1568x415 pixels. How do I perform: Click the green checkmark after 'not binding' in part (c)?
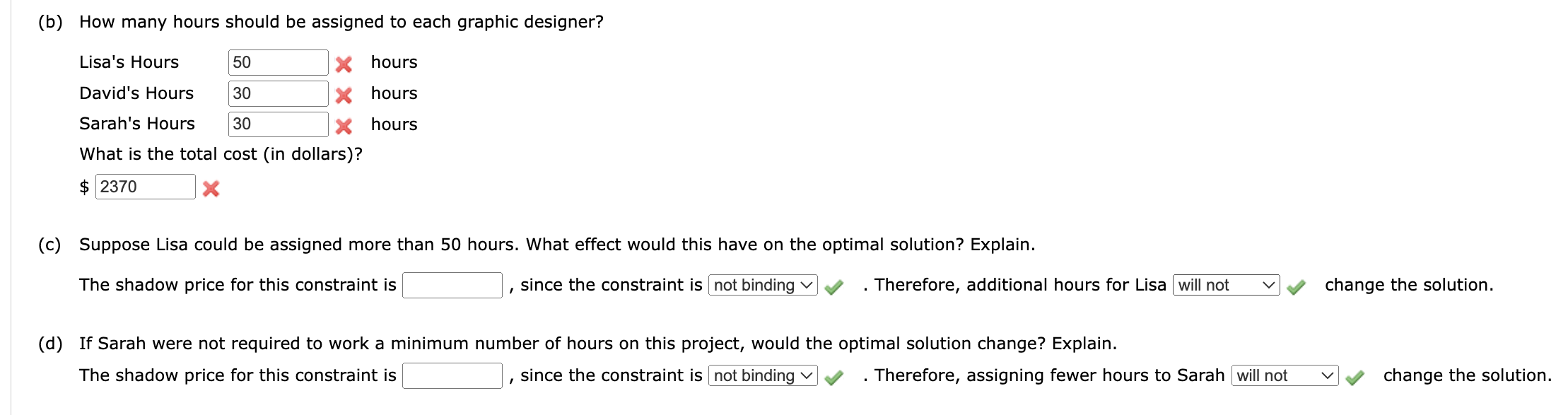[x=833, y=286]
